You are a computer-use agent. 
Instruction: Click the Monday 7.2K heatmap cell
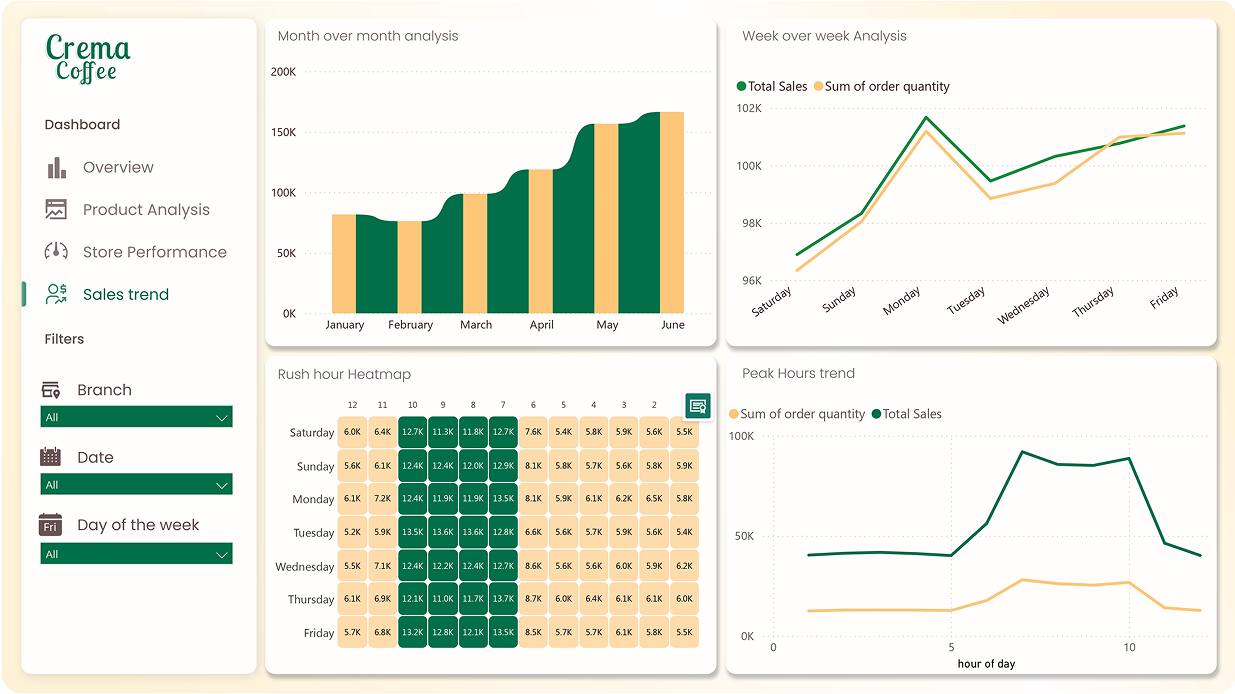click(382, 499)
